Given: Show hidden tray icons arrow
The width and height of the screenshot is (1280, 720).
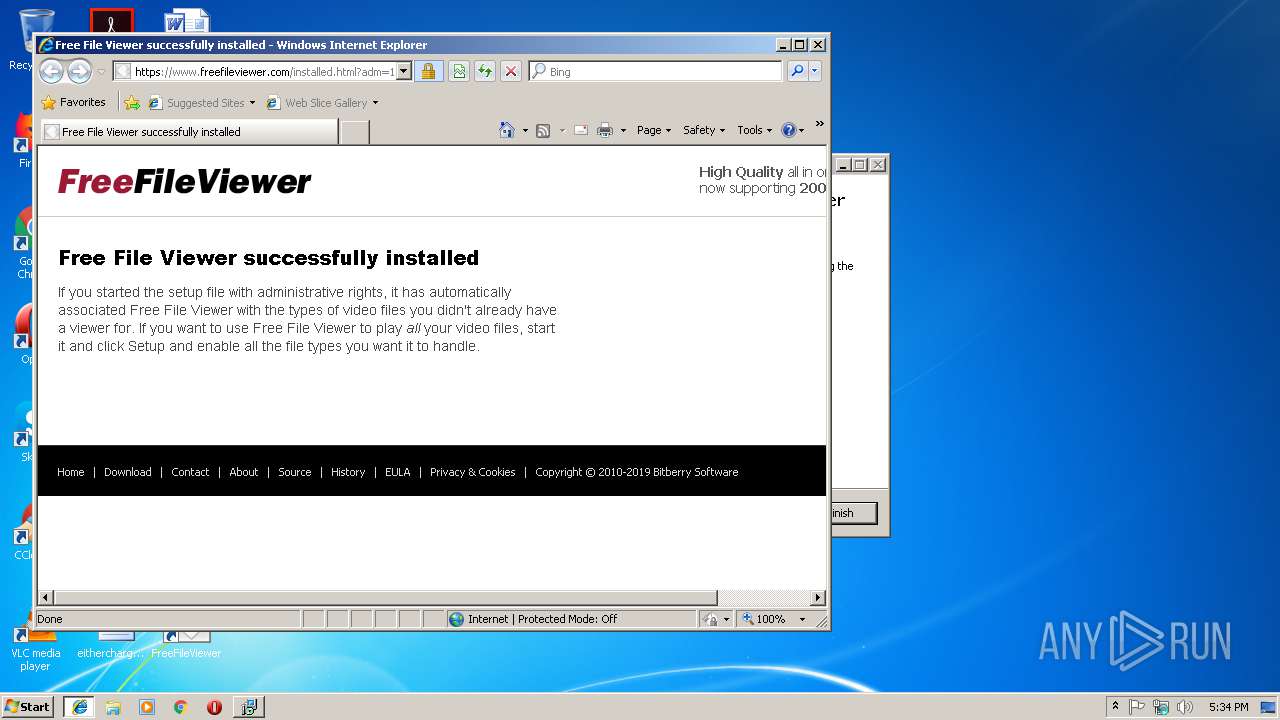Looking at the screenshot, I should pyautogui.click(x=1115, y=706).
